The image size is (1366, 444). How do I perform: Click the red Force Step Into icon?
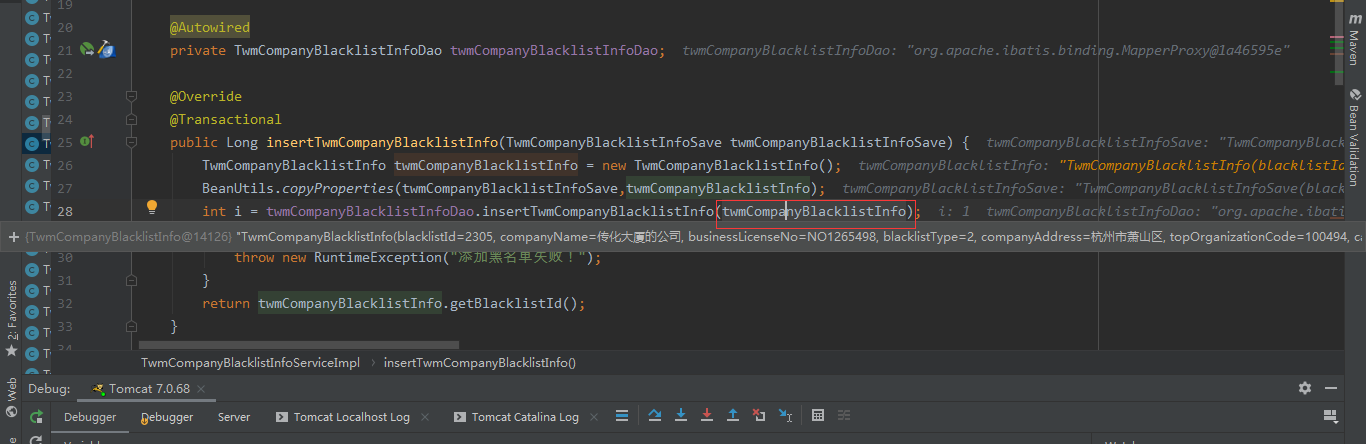[x=707, y=416]
